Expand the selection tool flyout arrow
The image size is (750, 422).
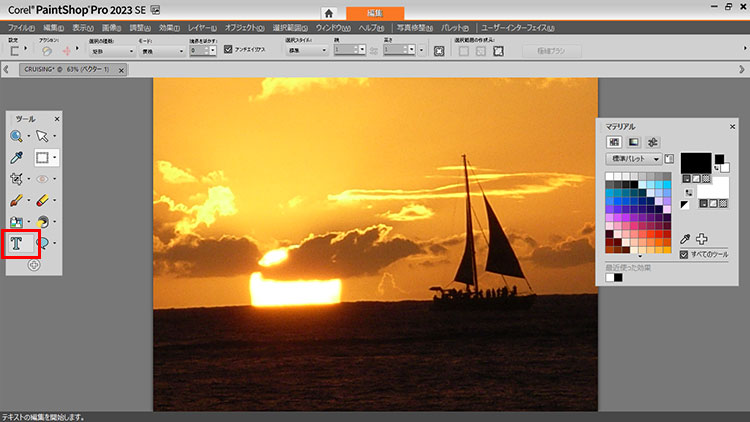pyautogui.click(x=57, y=157)
